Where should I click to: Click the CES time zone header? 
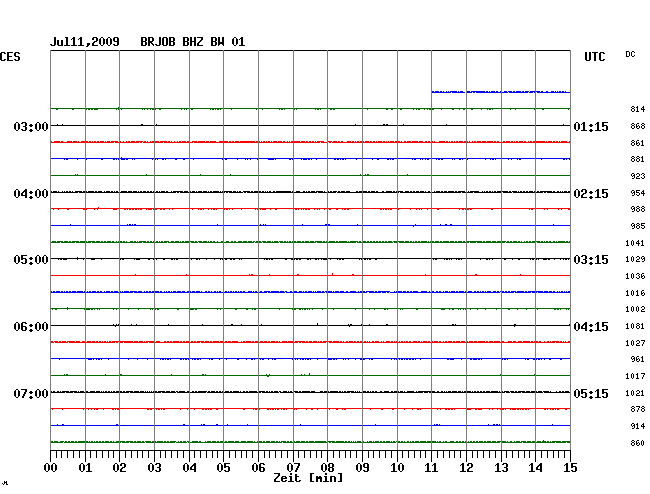(x=10, y=57)
